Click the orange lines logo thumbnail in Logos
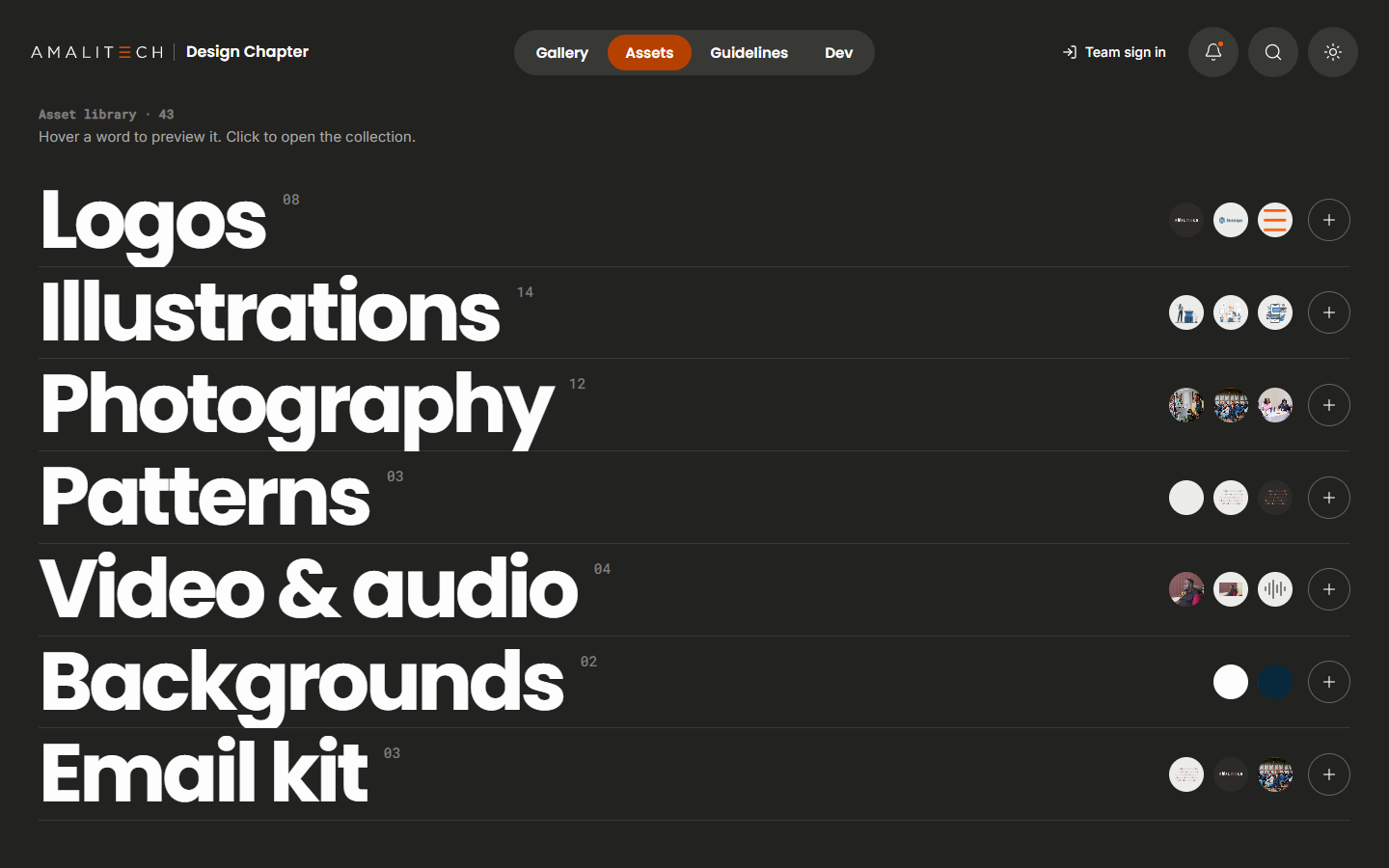This screenshot has width=1389, height=868. (x=1275, y=220)
